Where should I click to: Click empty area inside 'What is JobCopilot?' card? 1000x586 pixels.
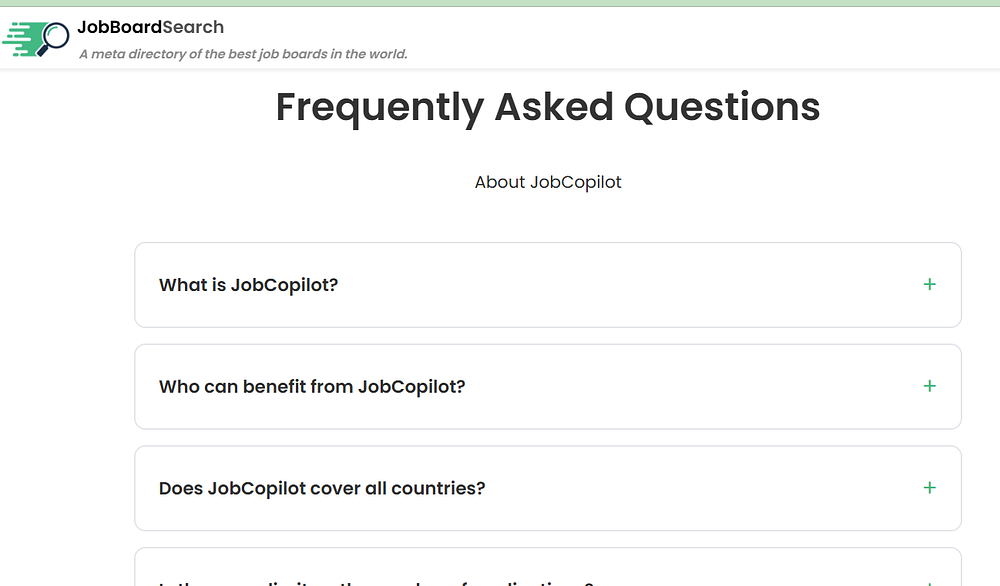pos(620,285)
